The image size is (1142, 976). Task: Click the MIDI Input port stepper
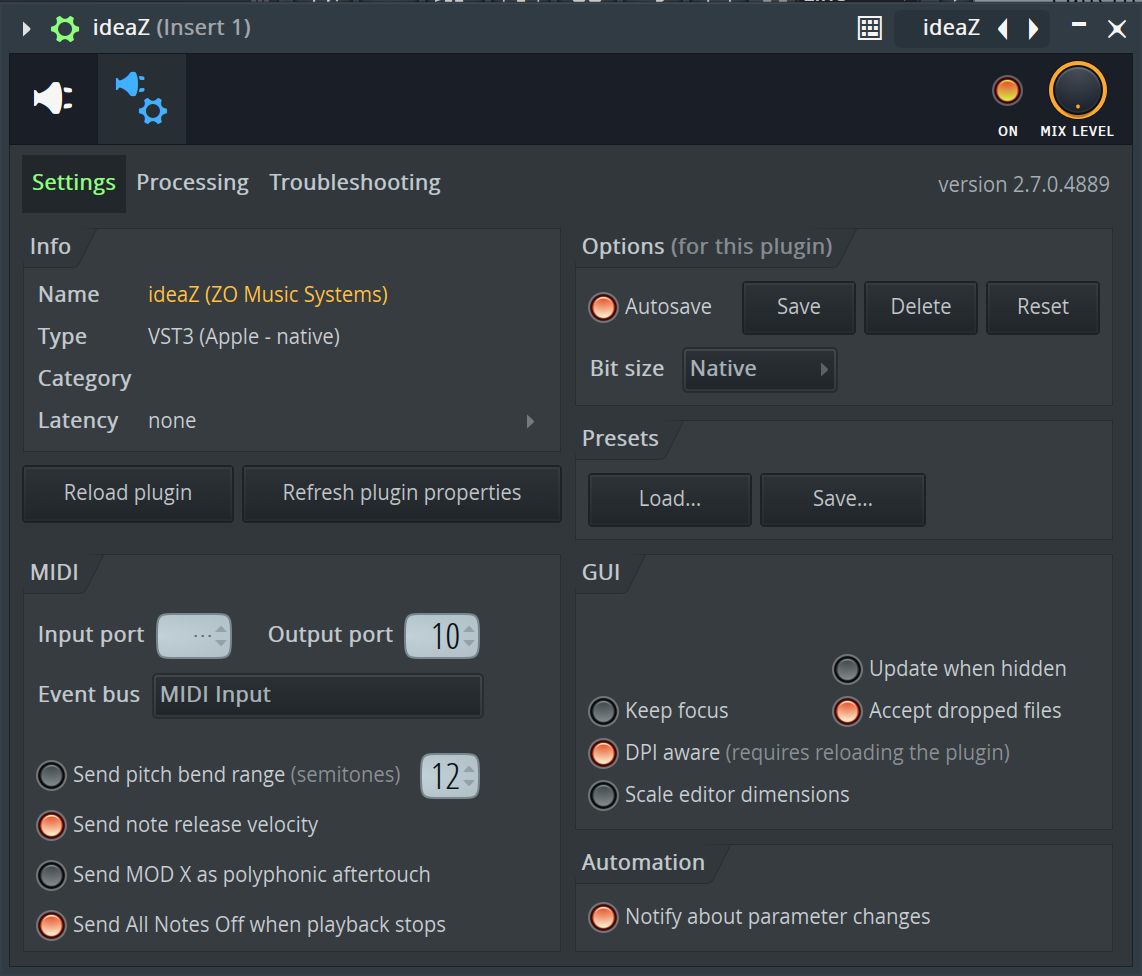pos(194,636)
